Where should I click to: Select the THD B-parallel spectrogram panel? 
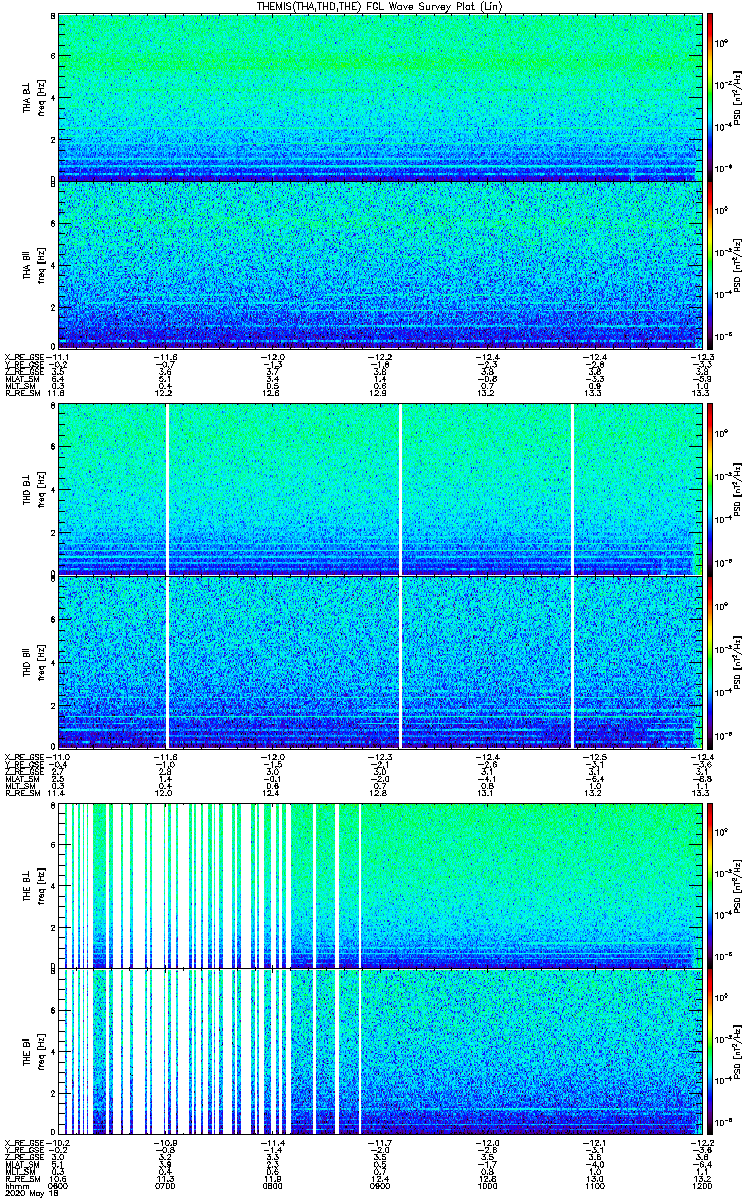click(378, 658)
